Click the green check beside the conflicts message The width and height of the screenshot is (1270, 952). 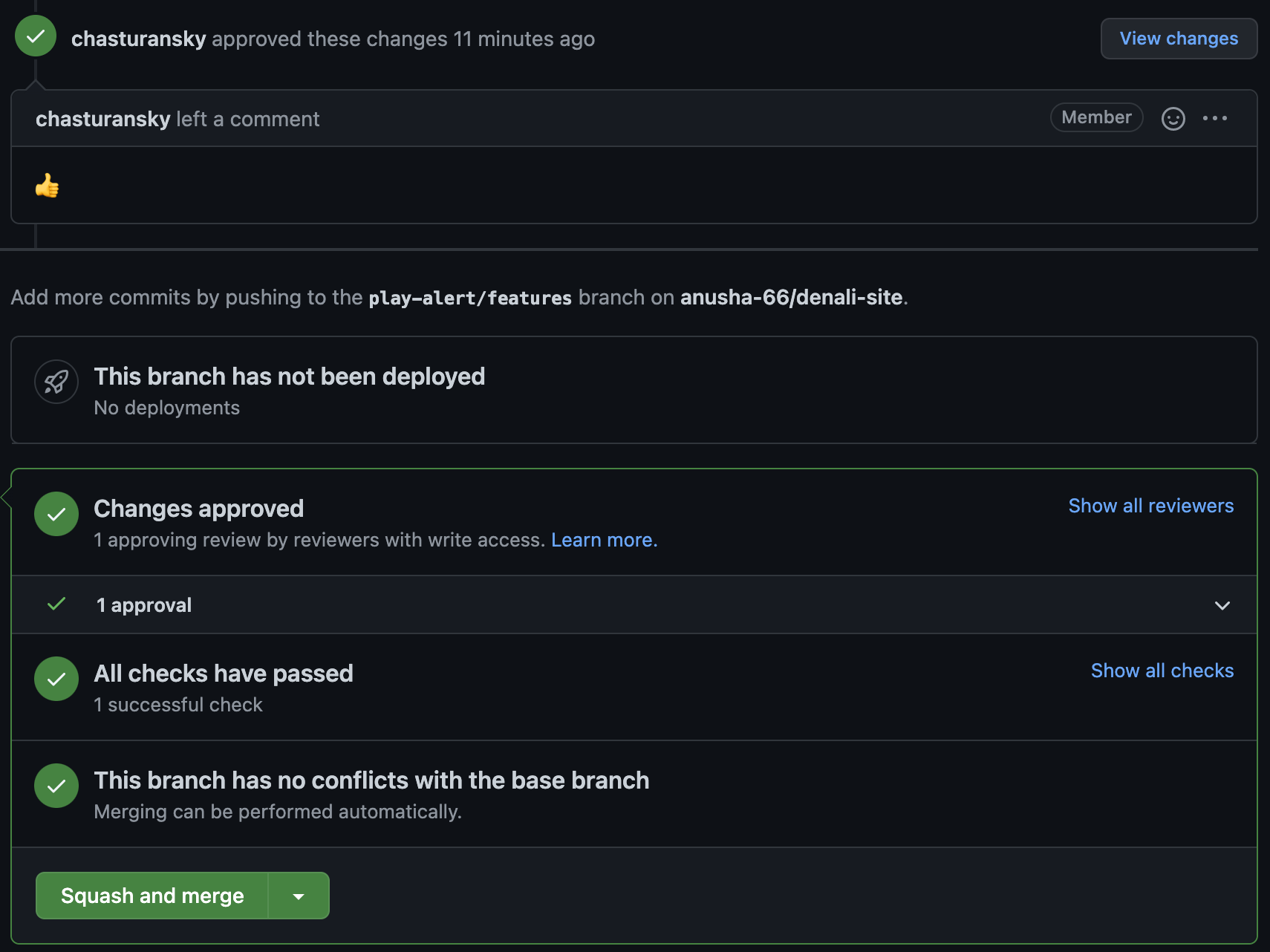[56, 785]
